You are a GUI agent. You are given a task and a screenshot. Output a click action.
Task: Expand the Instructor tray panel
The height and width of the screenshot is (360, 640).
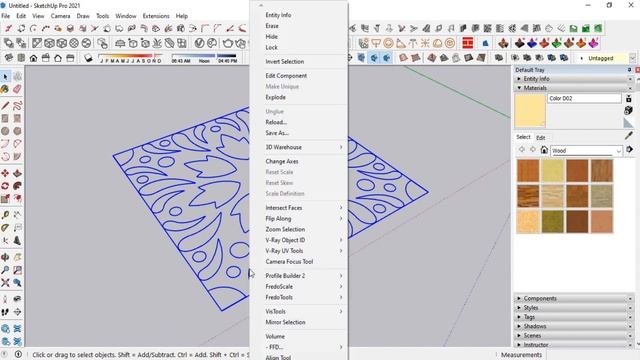[574, 345]
